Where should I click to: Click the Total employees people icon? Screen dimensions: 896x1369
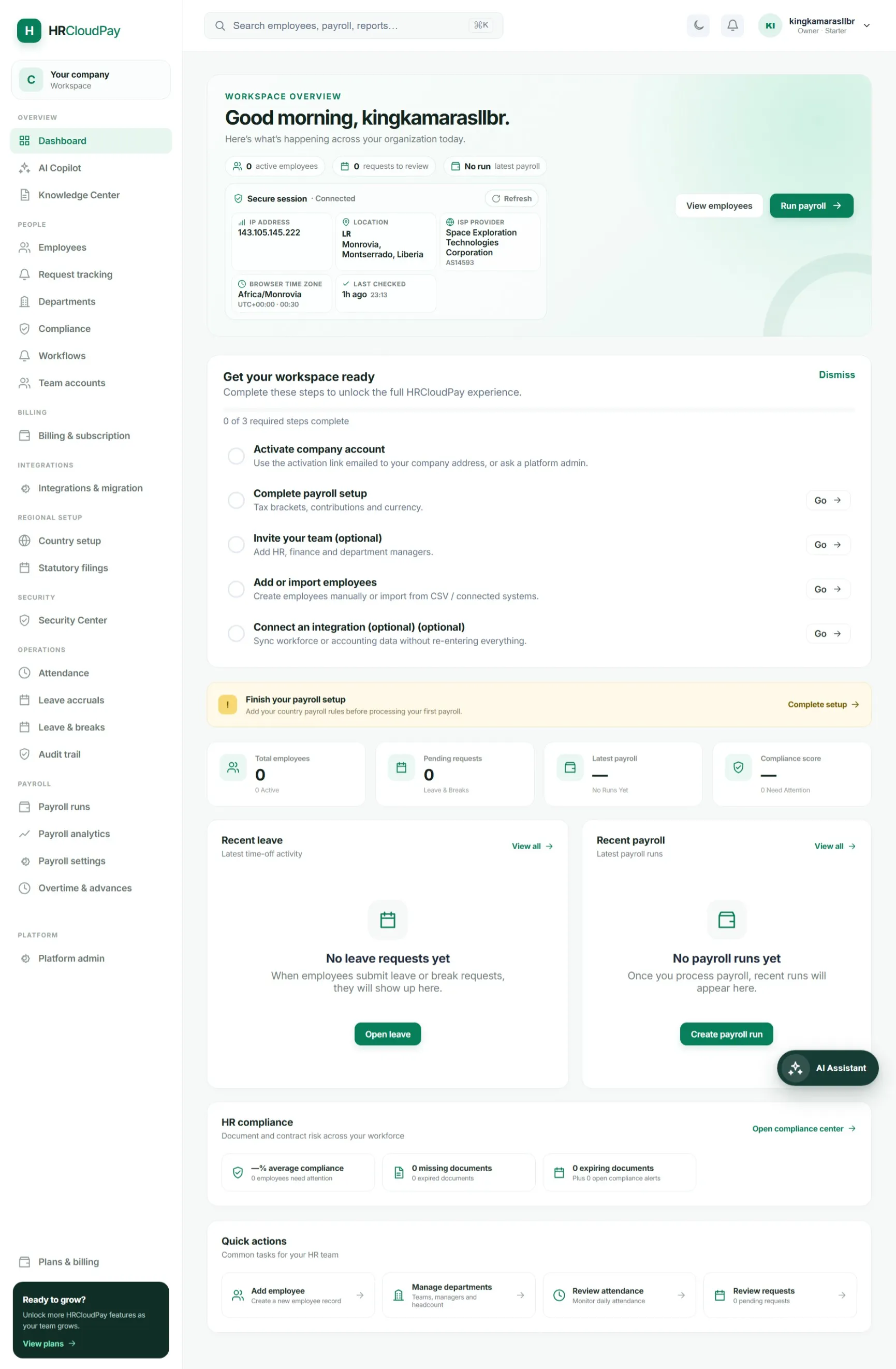233,768
